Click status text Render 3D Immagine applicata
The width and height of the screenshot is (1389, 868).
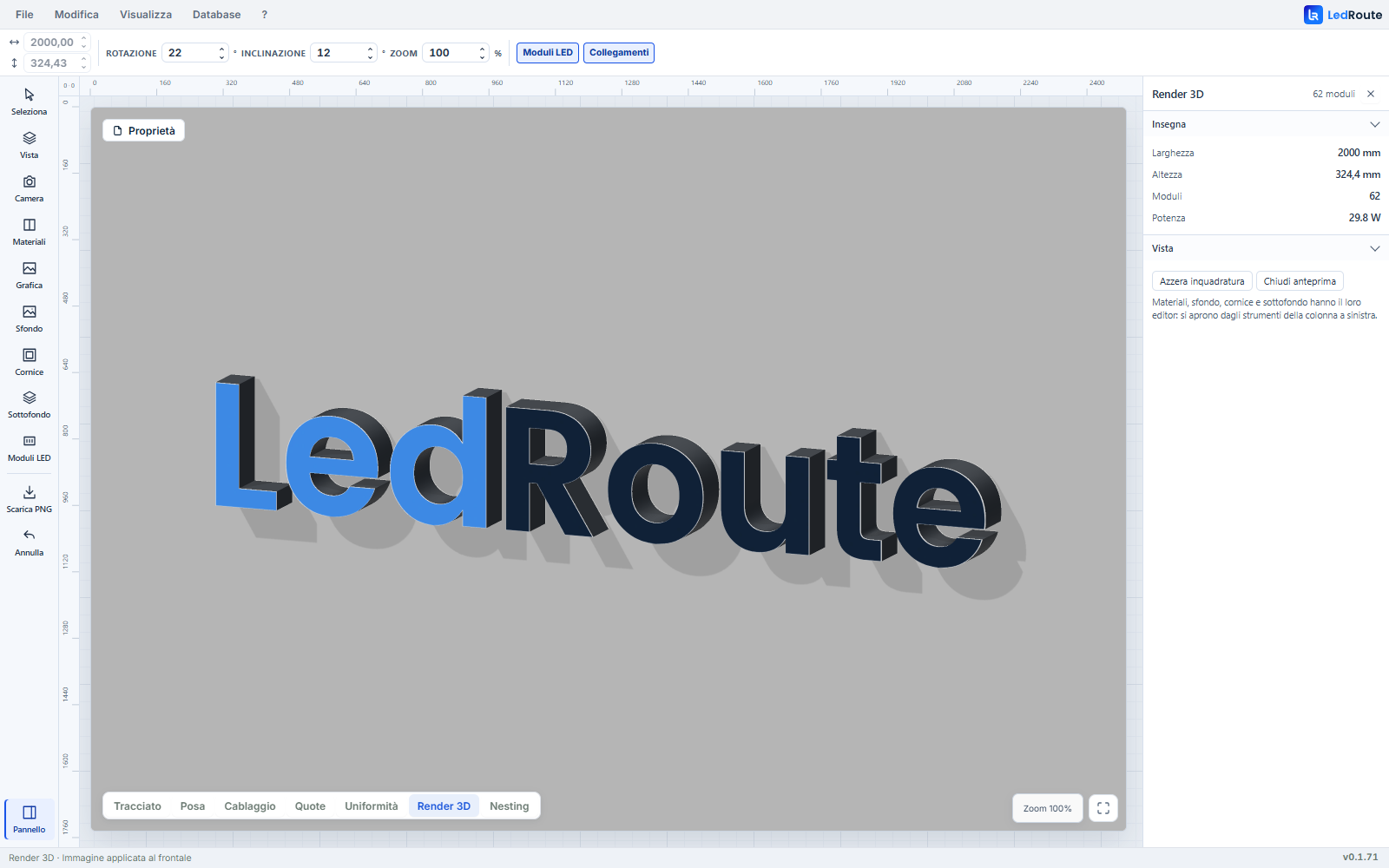click(100, 858)
